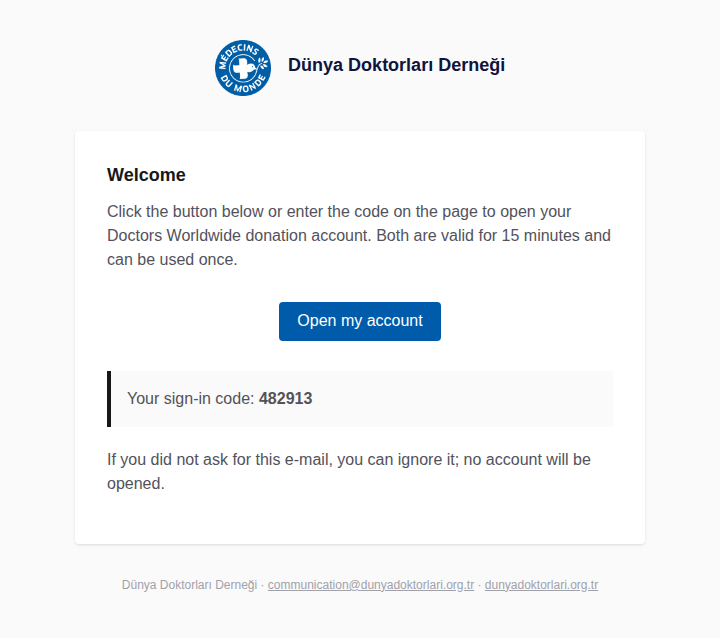Viewport: 720px width, 638px height.
Task: Click the footer text Dünya Doktorları Derneği
Action: pyautogui.click(x=189, y=585)
